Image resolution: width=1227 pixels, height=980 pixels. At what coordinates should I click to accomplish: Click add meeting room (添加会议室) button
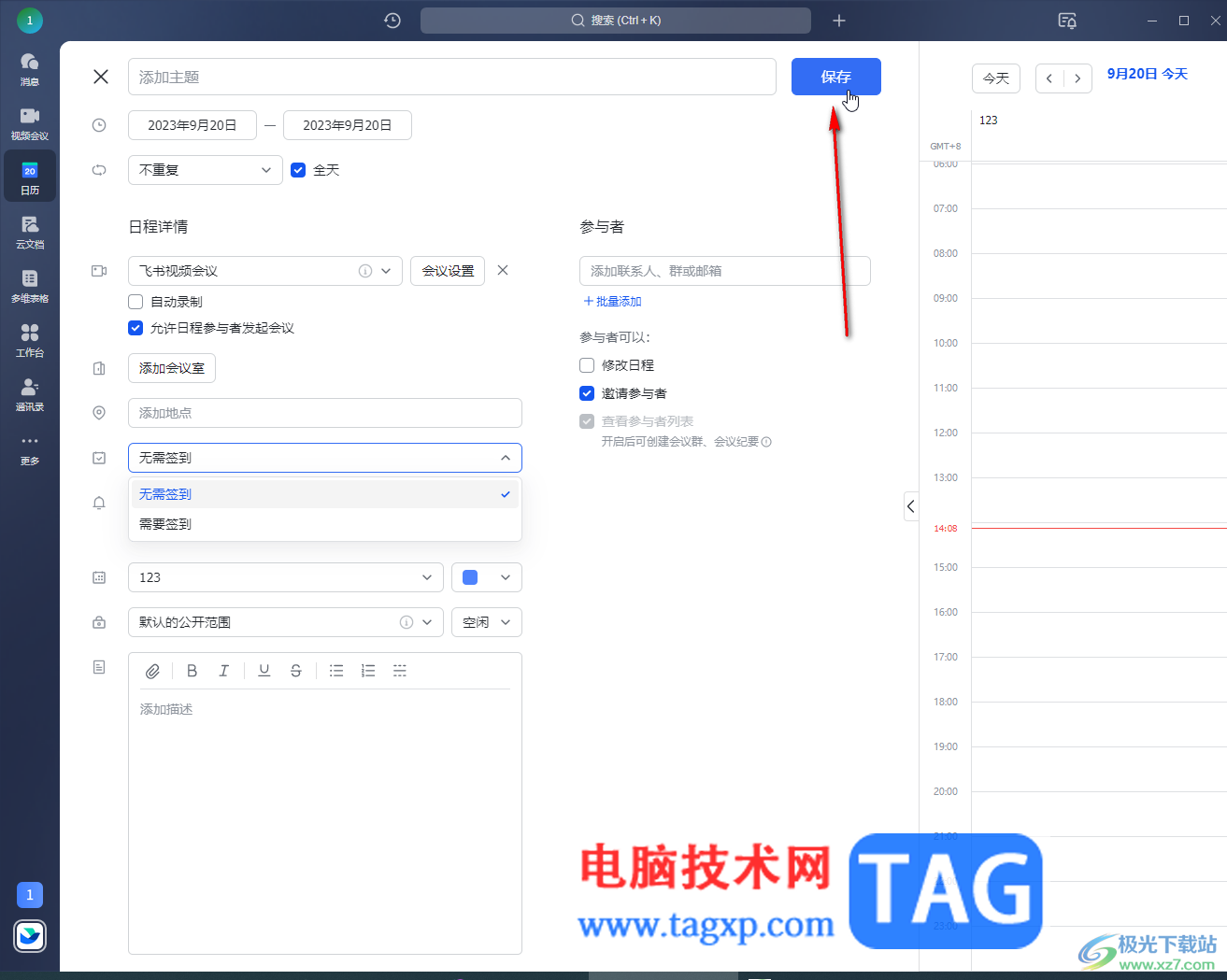pyautogui.click(x=172, y=368)
